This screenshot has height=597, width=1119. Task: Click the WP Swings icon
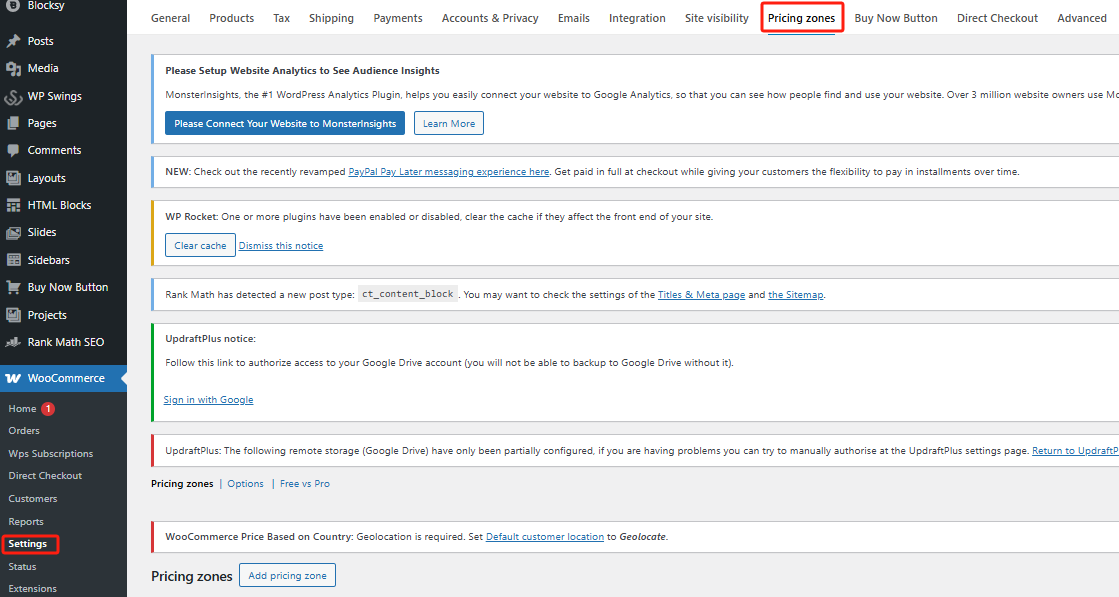coord(13,97)
